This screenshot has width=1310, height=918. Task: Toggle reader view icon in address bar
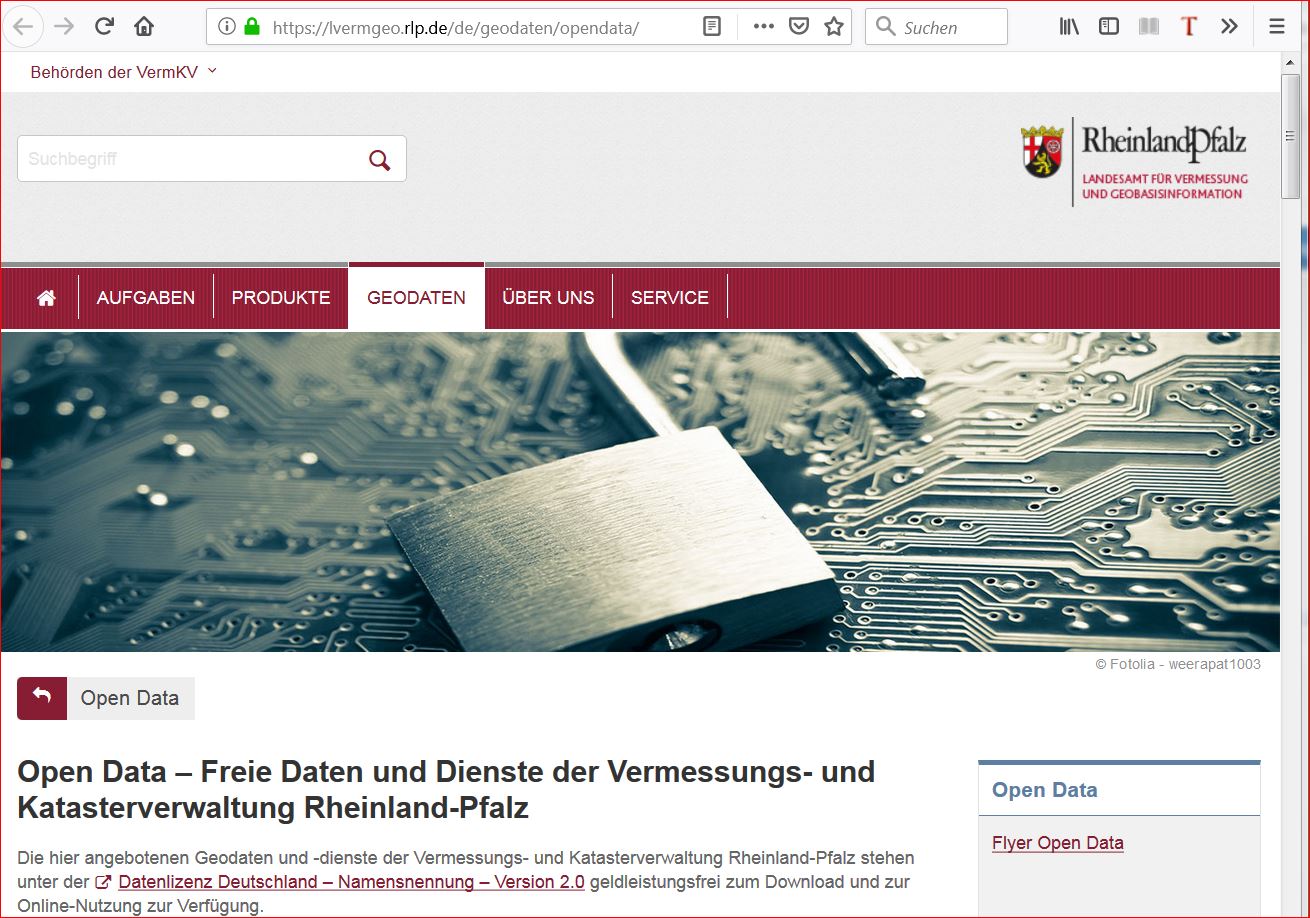pyautogui.click(x=712, y=27)
